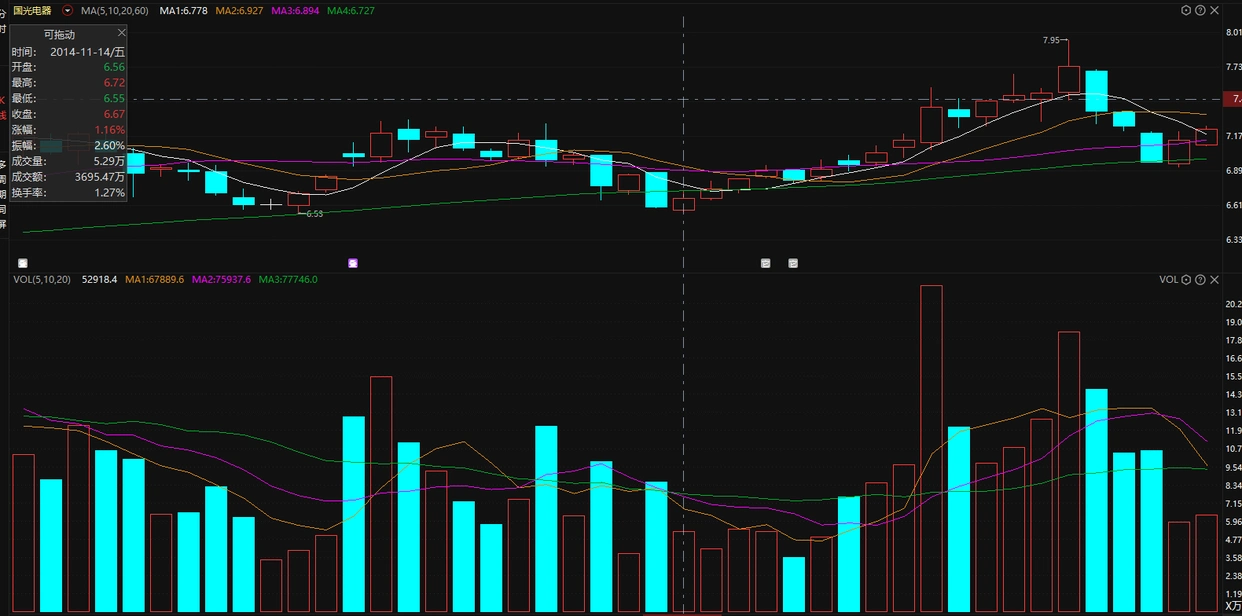
Task: Click the MA(5,10,20,60) indicator parameters label
Action: tap(114, 10)
